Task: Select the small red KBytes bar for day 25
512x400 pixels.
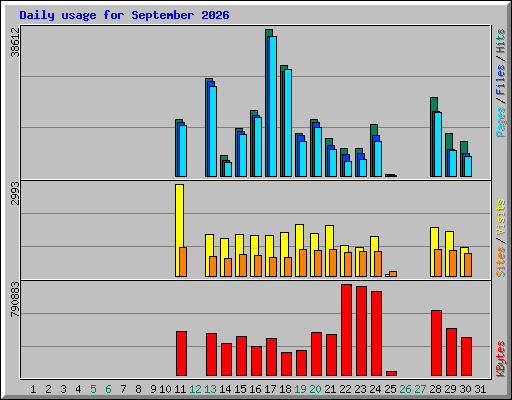Action: (x=392, y=374)
